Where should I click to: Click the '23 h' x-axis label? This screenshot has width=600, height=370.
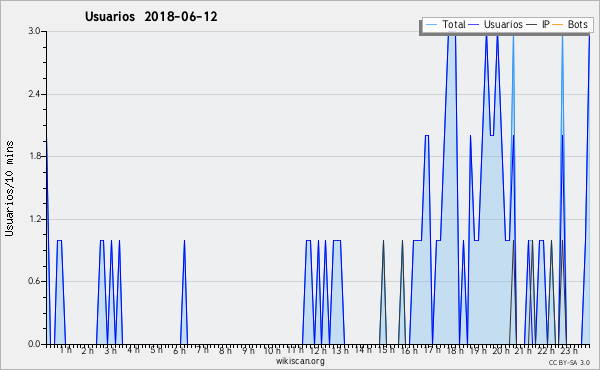click(569, 350)
